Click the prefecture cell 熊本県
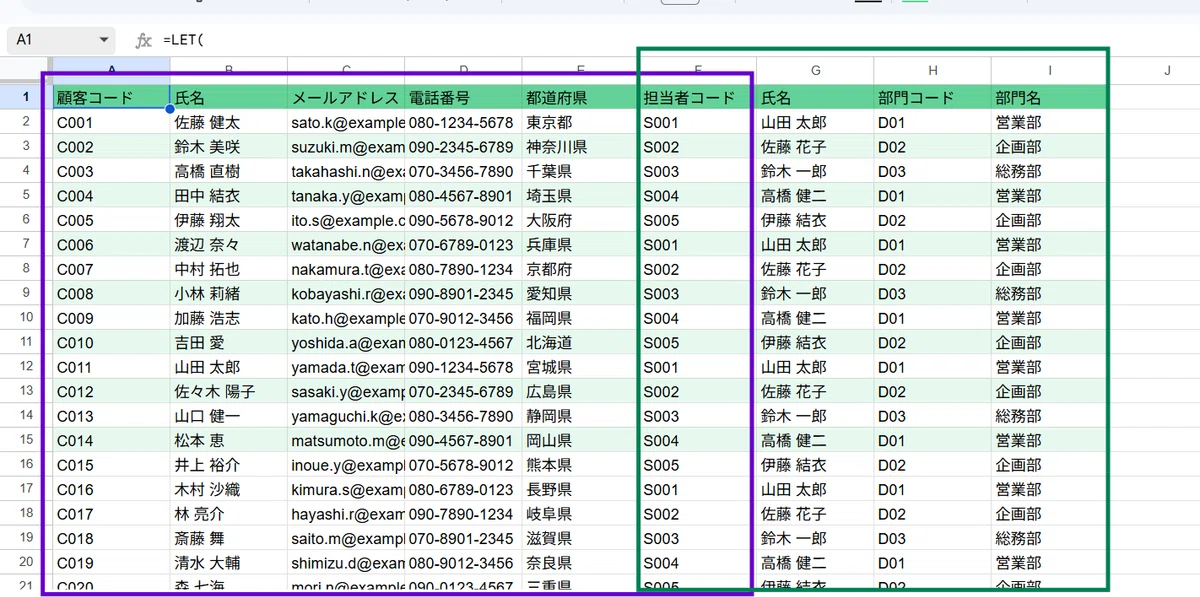This screenshot has width=1200, height=597. [x=580, y=465]
